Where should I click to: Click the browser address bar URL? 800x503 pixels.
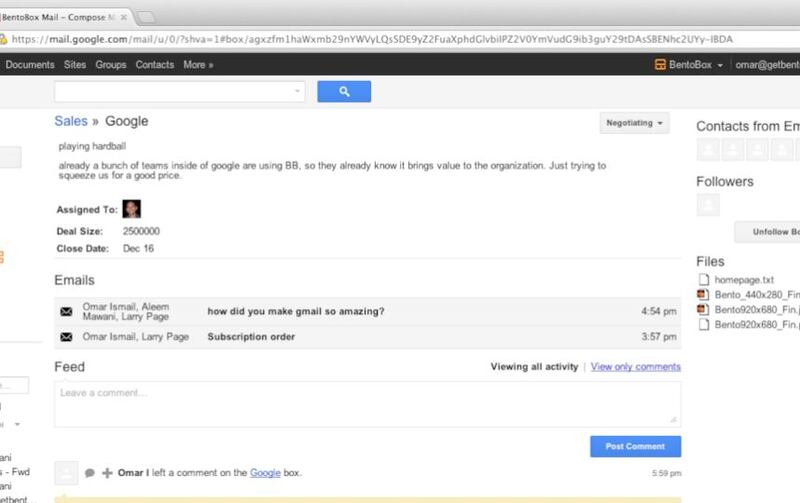point(372,39)
